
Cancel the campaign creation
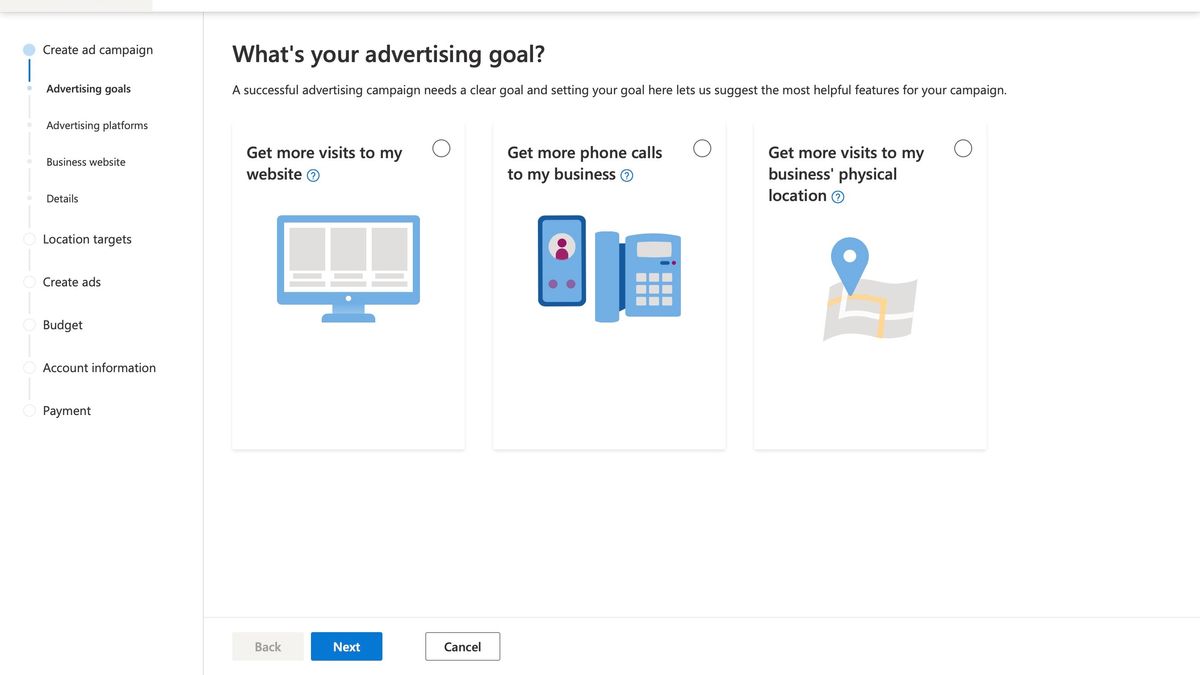[462, 646]
